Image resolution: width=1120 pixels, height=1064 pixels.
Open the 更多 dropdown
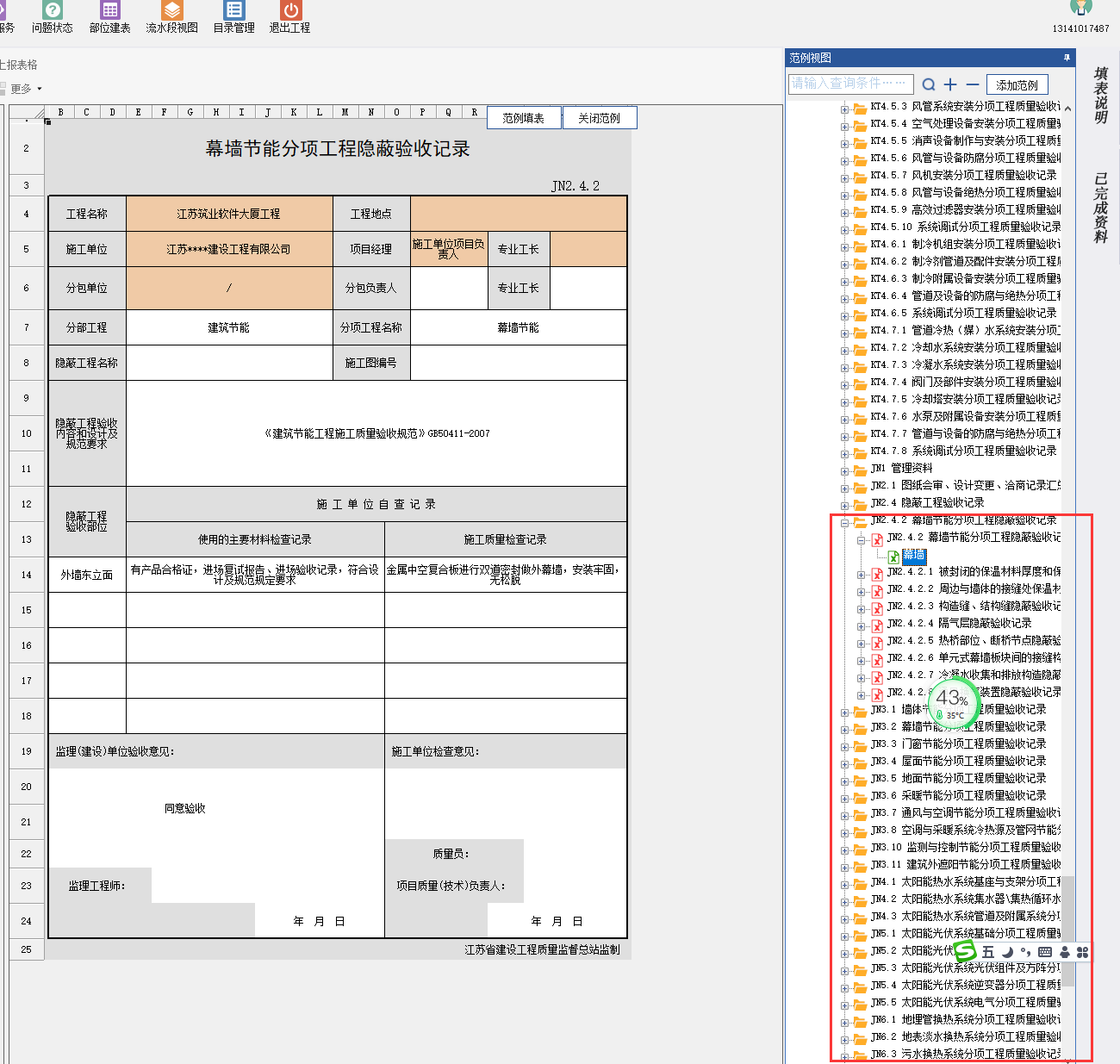coord(25,89)
